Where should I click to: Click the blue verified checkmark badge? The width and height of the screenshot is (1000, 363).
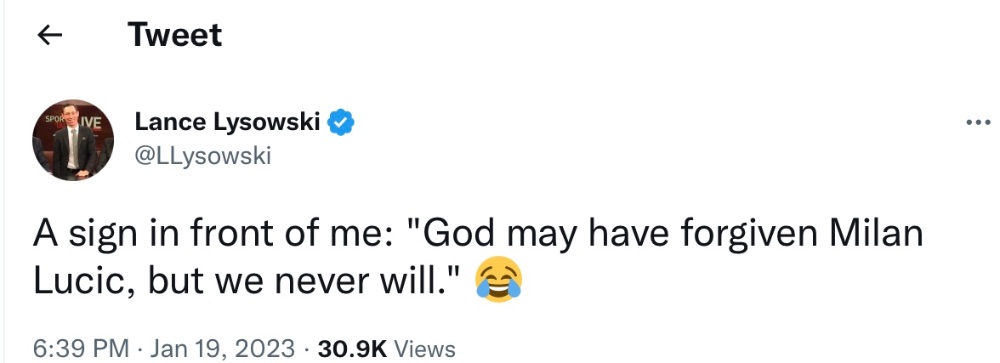coord(341,122)
